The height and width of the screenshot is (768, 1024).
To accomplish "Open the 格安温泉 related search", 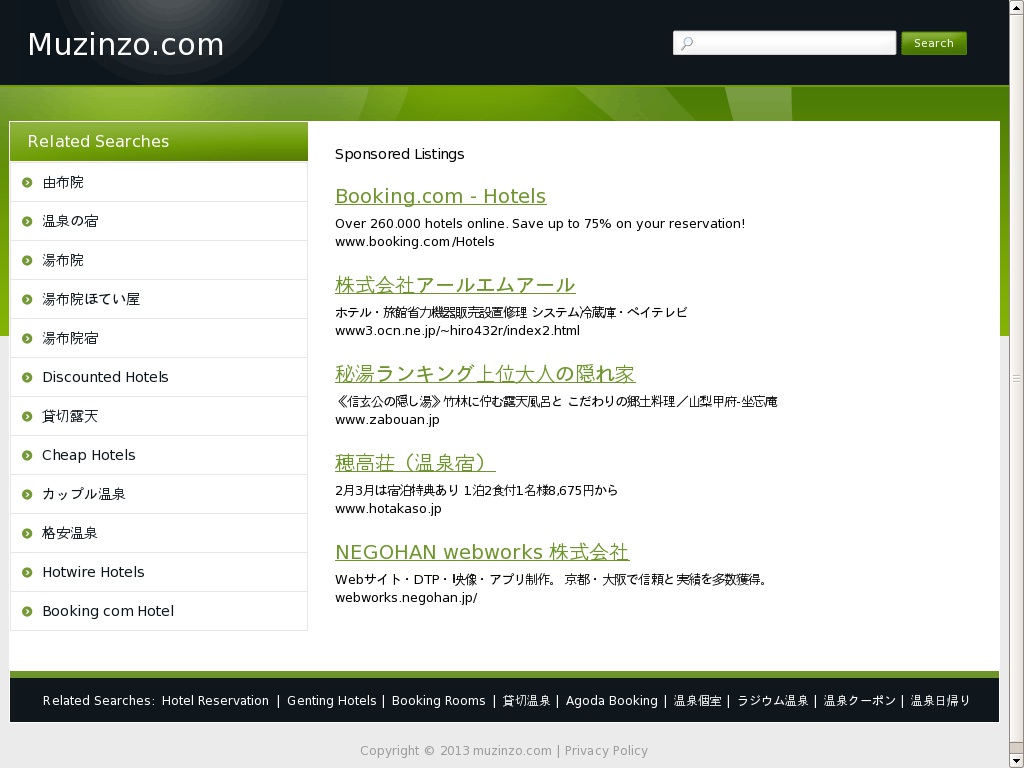I will tap(70, 534).
